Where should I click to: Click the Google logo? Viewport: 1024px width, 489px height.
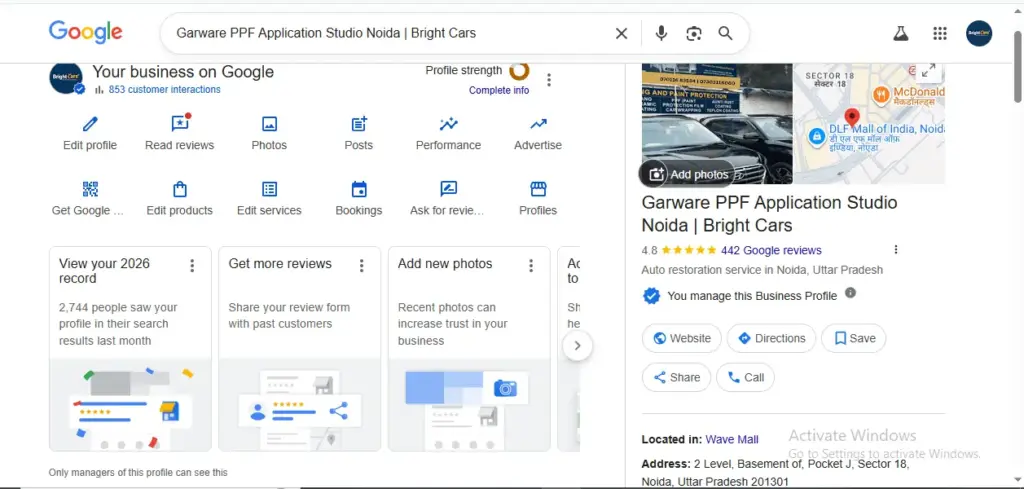[x=86, y=32]
